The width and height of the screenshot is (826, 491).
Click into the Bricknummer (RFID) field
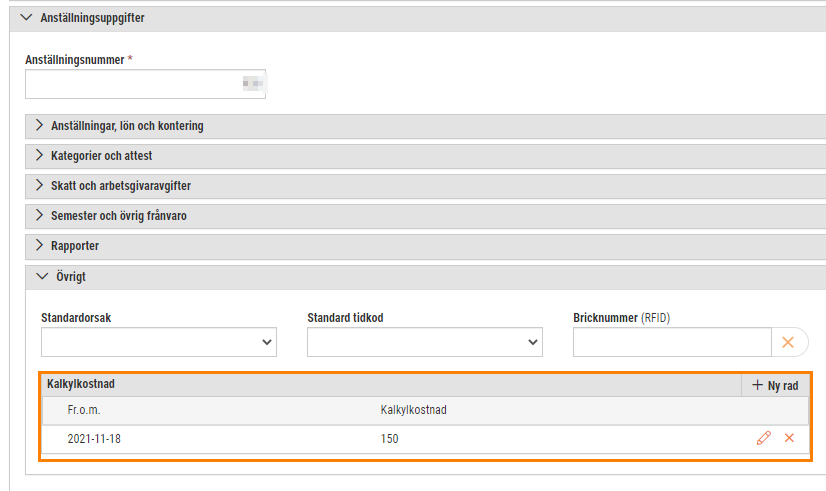click(672, 342)
